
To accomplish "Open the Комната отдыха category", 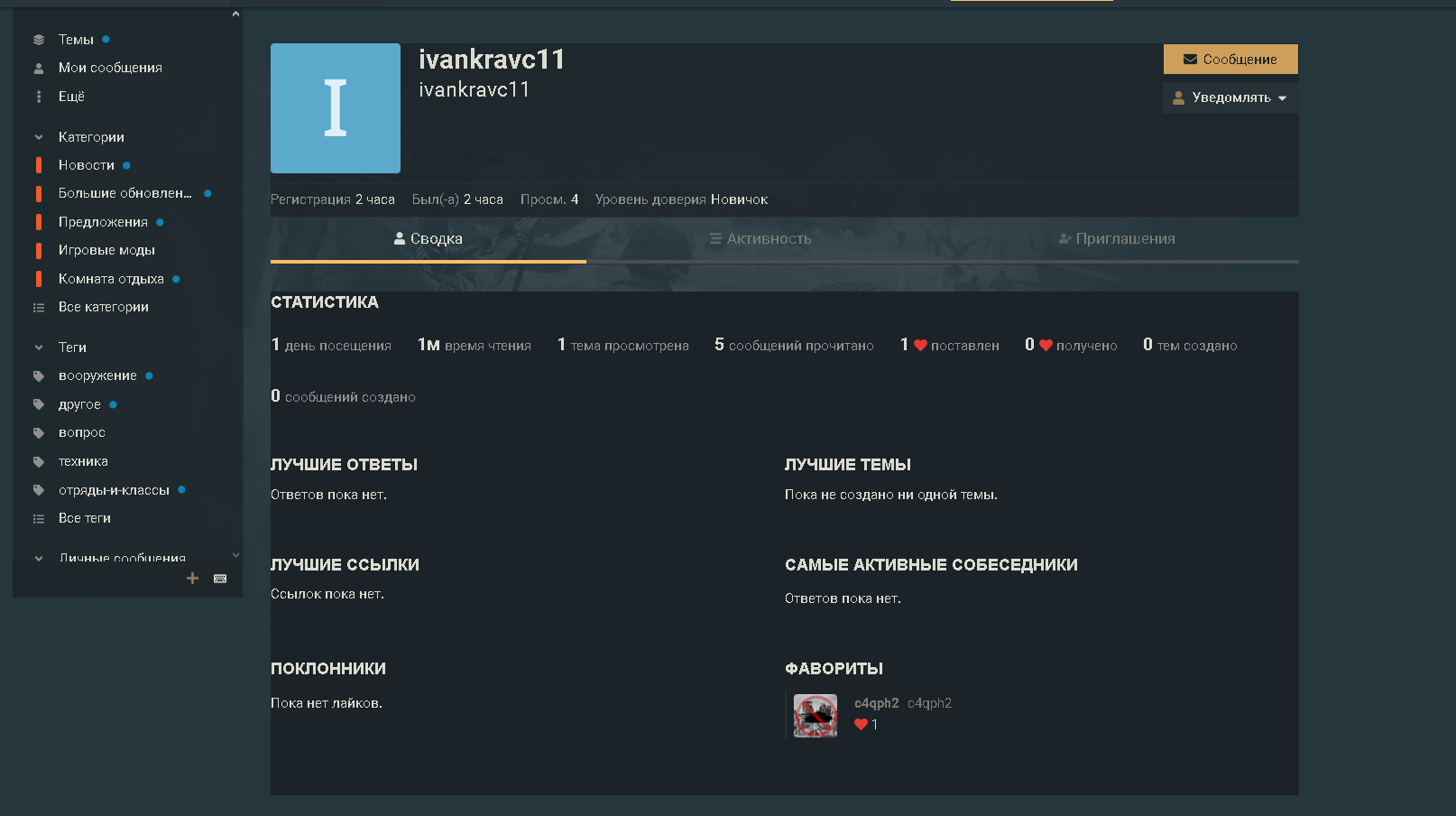I will pos(111,279).
